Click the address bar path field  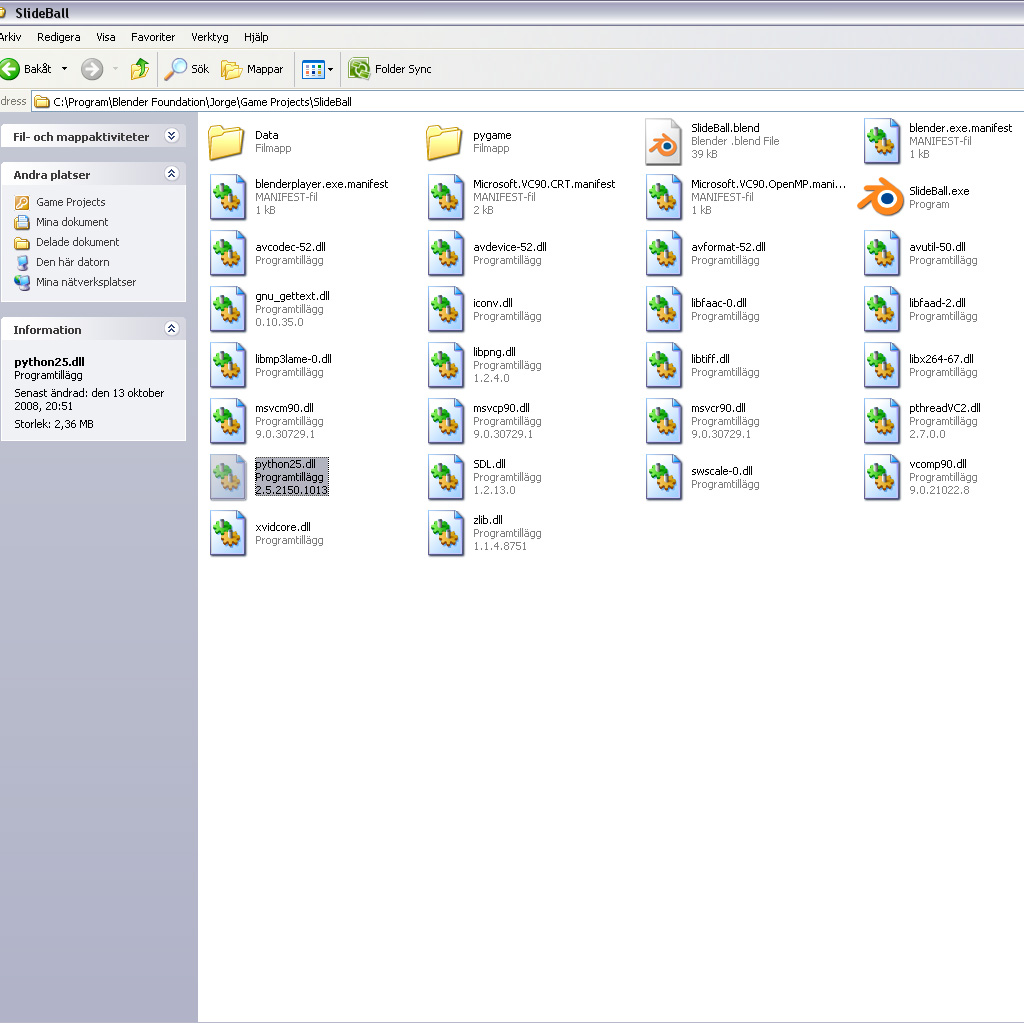coord(528,102)
